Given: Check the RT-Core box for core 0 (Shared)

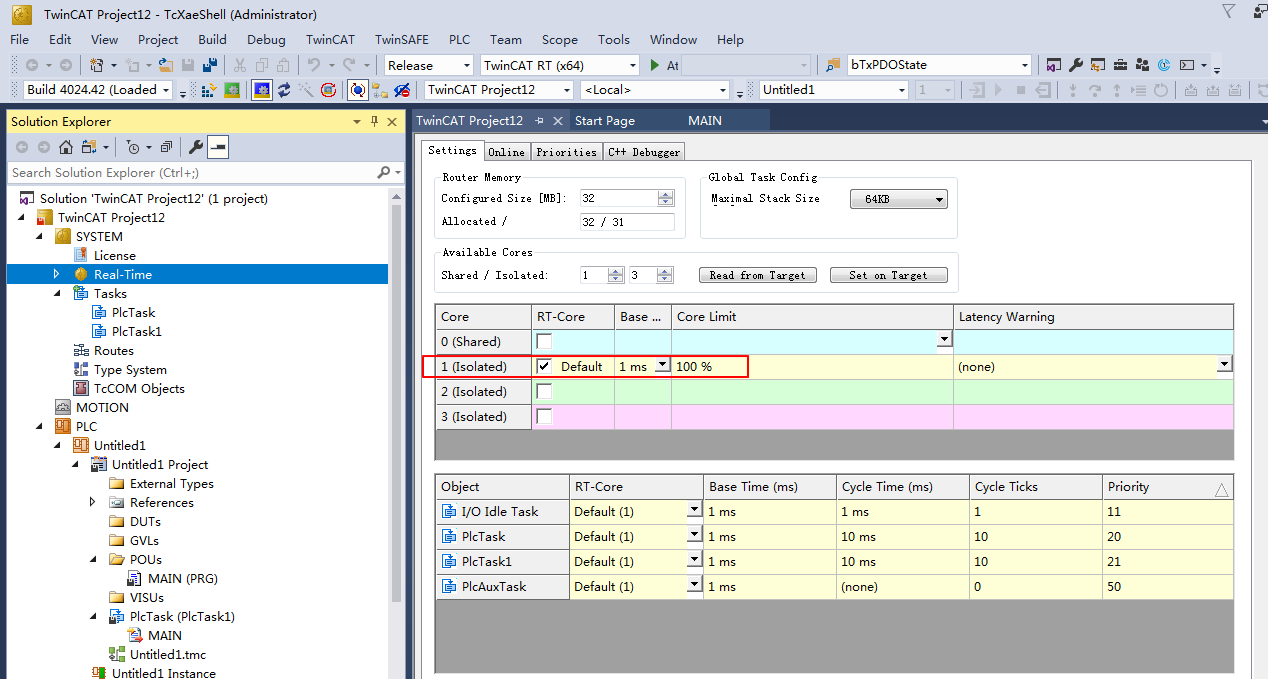Looking at the screenshot, I should pyautogui.click(x=544, y=342).
